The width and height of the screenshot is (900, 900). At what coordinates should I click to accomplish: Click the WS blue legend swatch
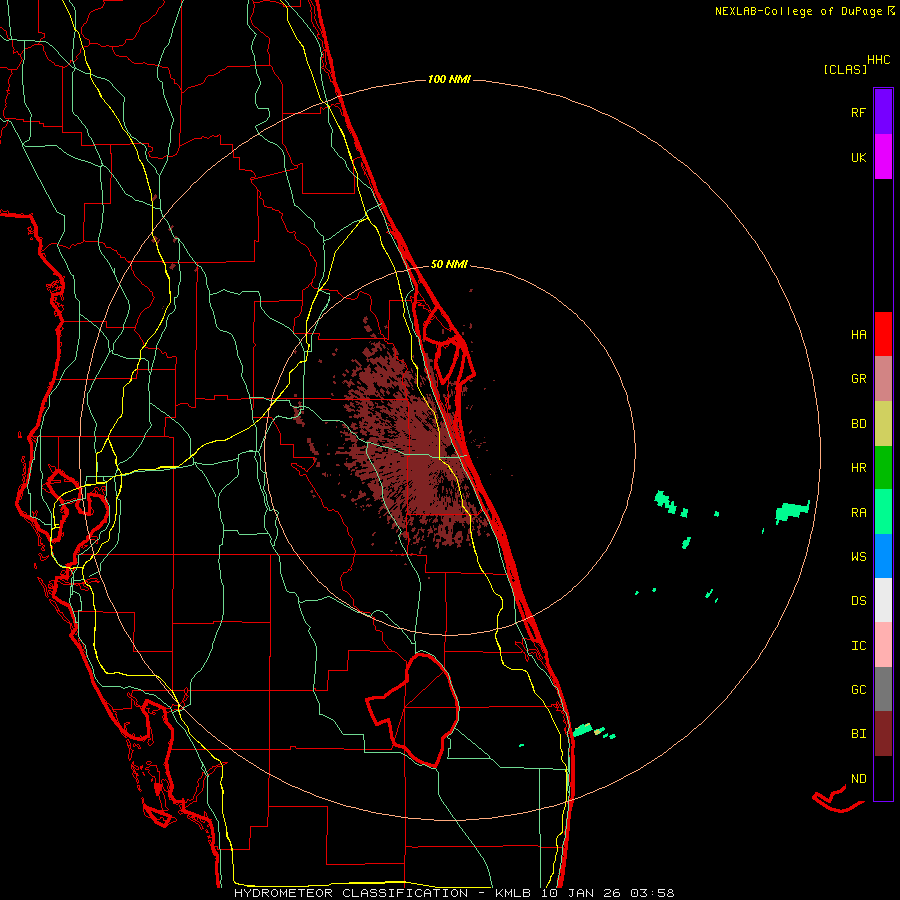click(x=883, y=556)
